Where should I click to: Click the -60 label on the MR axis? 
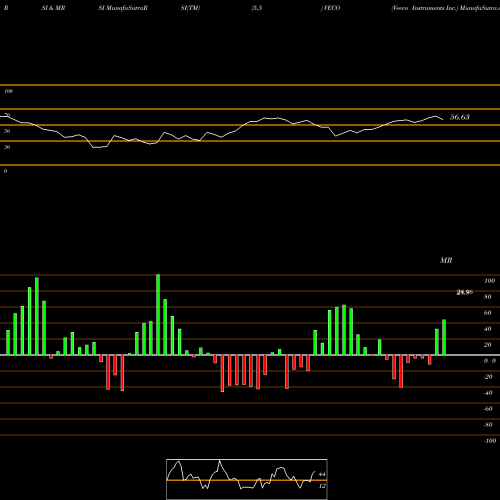(488, 409)
